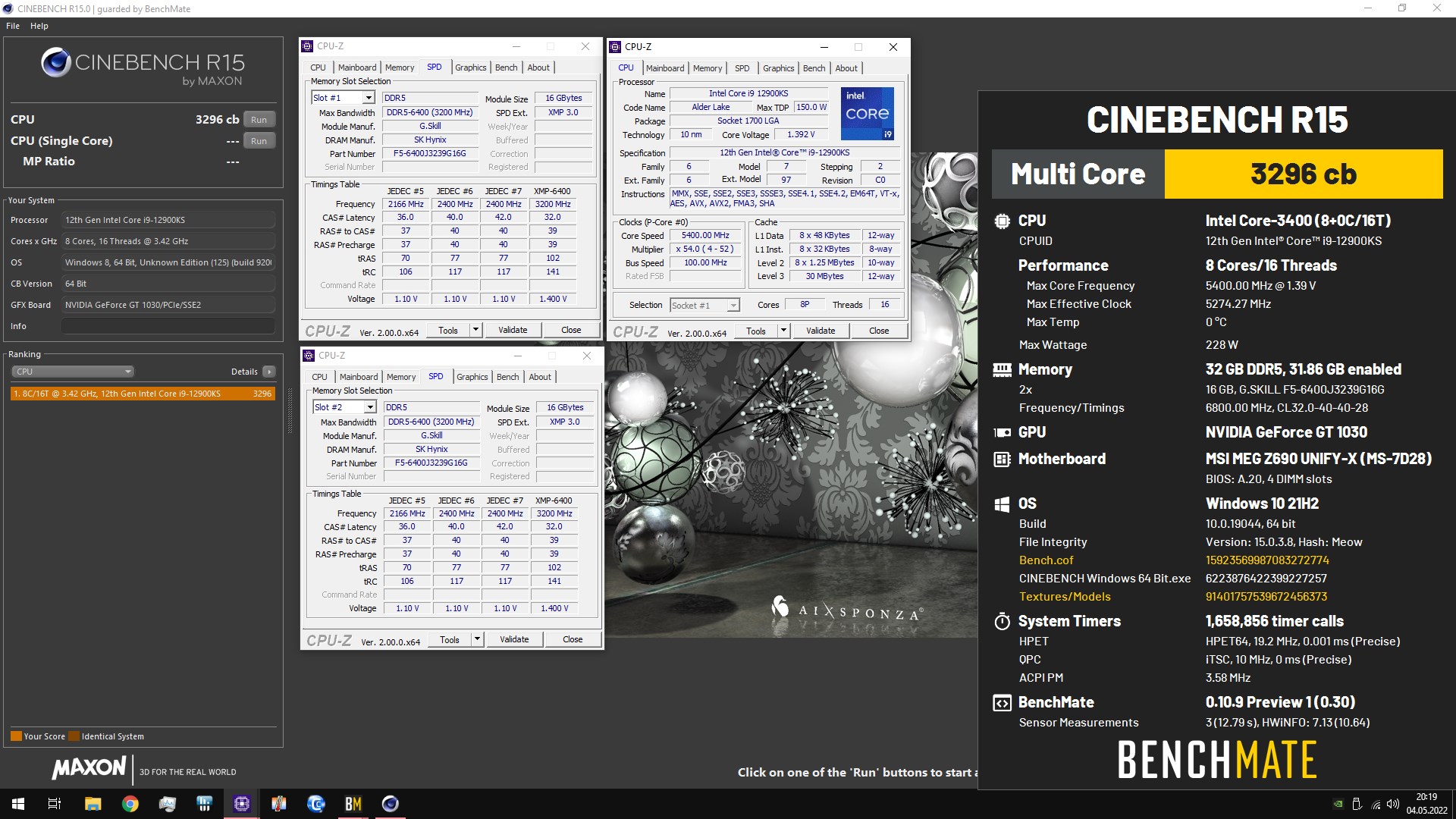
Task: Click the Windows OS icon in the BenchMate panel
Action: click(1002, 504)
